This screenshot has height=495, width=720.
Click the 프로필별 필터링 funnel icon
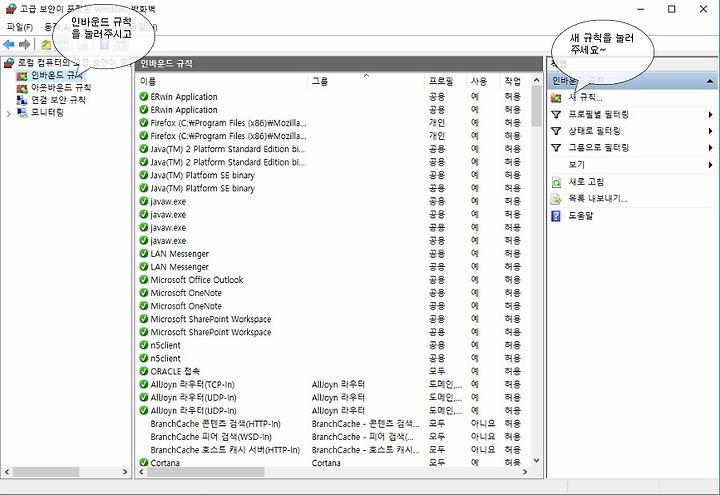tap(556, 114)
